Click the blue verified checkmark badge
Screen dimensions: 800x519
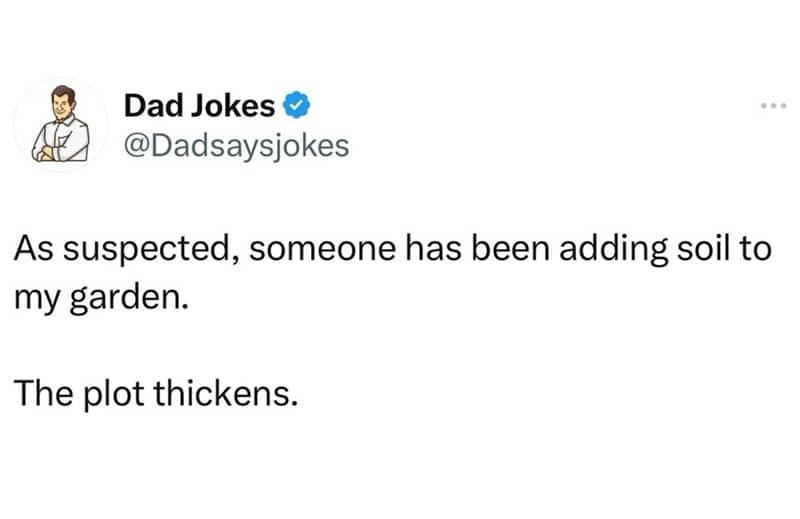[x=296, y=105]
